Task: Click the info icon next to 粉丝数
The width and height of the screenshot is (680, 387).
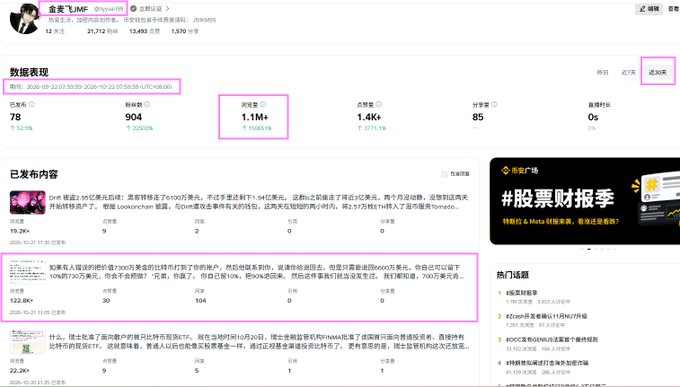Action: 147,105
